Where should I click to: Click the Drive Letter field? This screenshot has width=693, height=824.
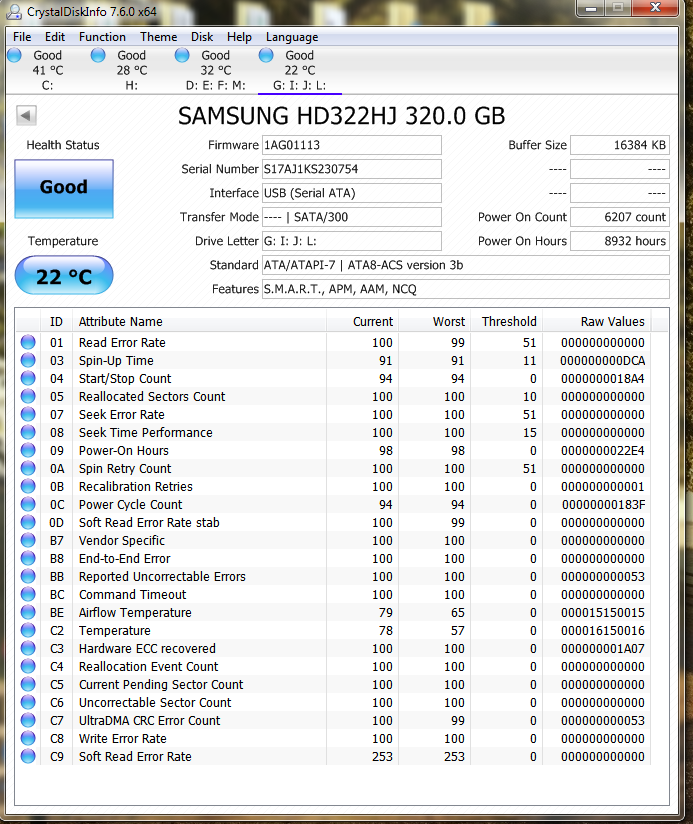[351, 241]
